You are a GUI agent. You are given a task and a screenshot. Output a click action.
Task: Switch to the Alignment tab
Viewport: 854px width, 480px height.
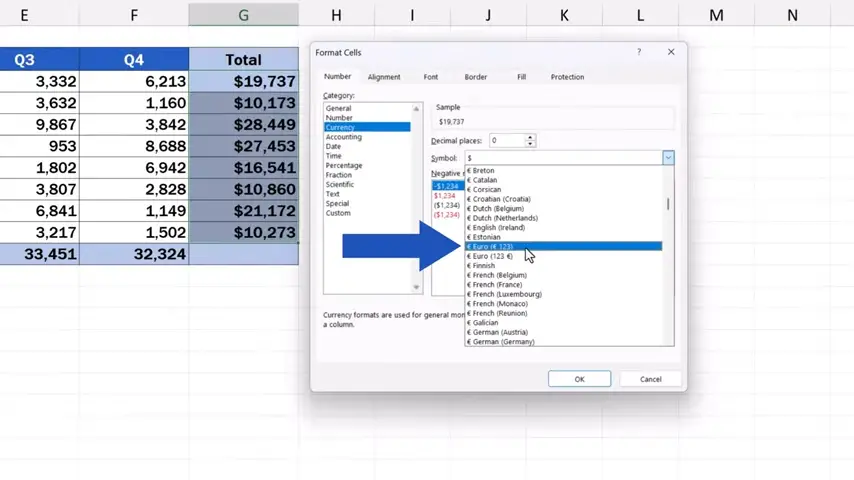384,77
